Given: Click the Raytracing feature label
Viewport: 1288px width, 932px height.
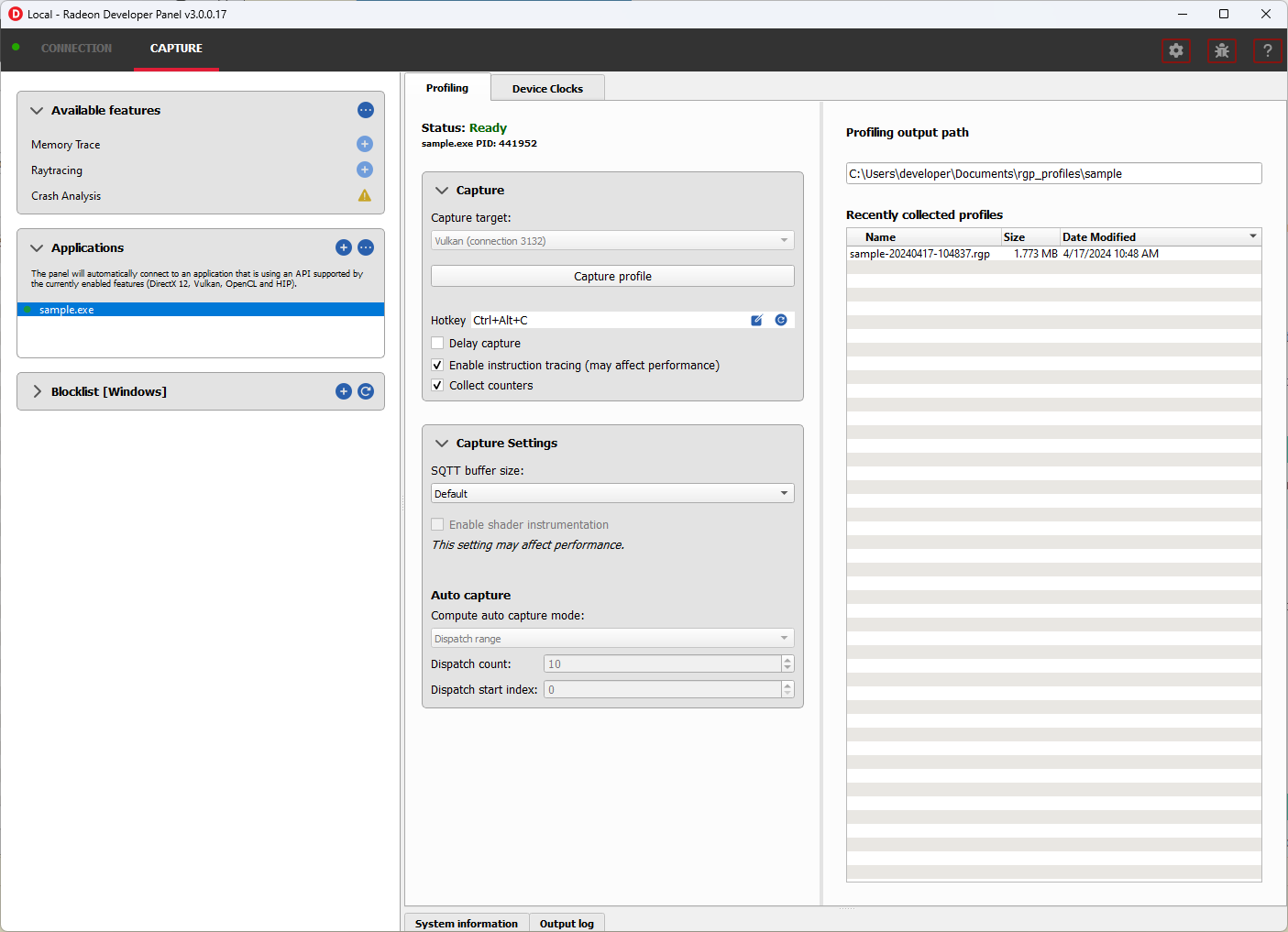Looking at the screenshot, I should (56, 170).
